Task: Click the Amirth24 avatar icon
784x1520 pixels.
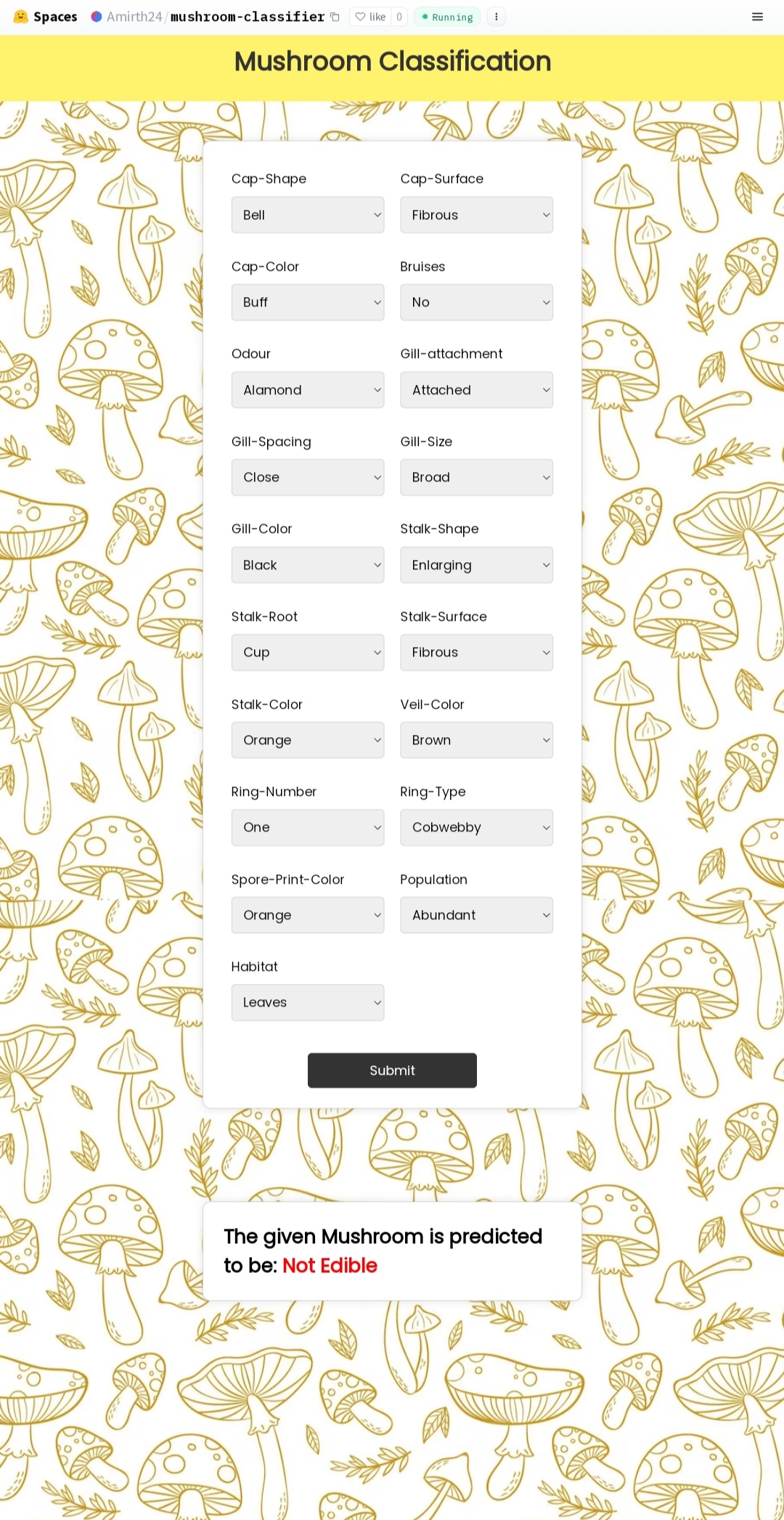Action: pyautogui.click(x=97, y=17)
